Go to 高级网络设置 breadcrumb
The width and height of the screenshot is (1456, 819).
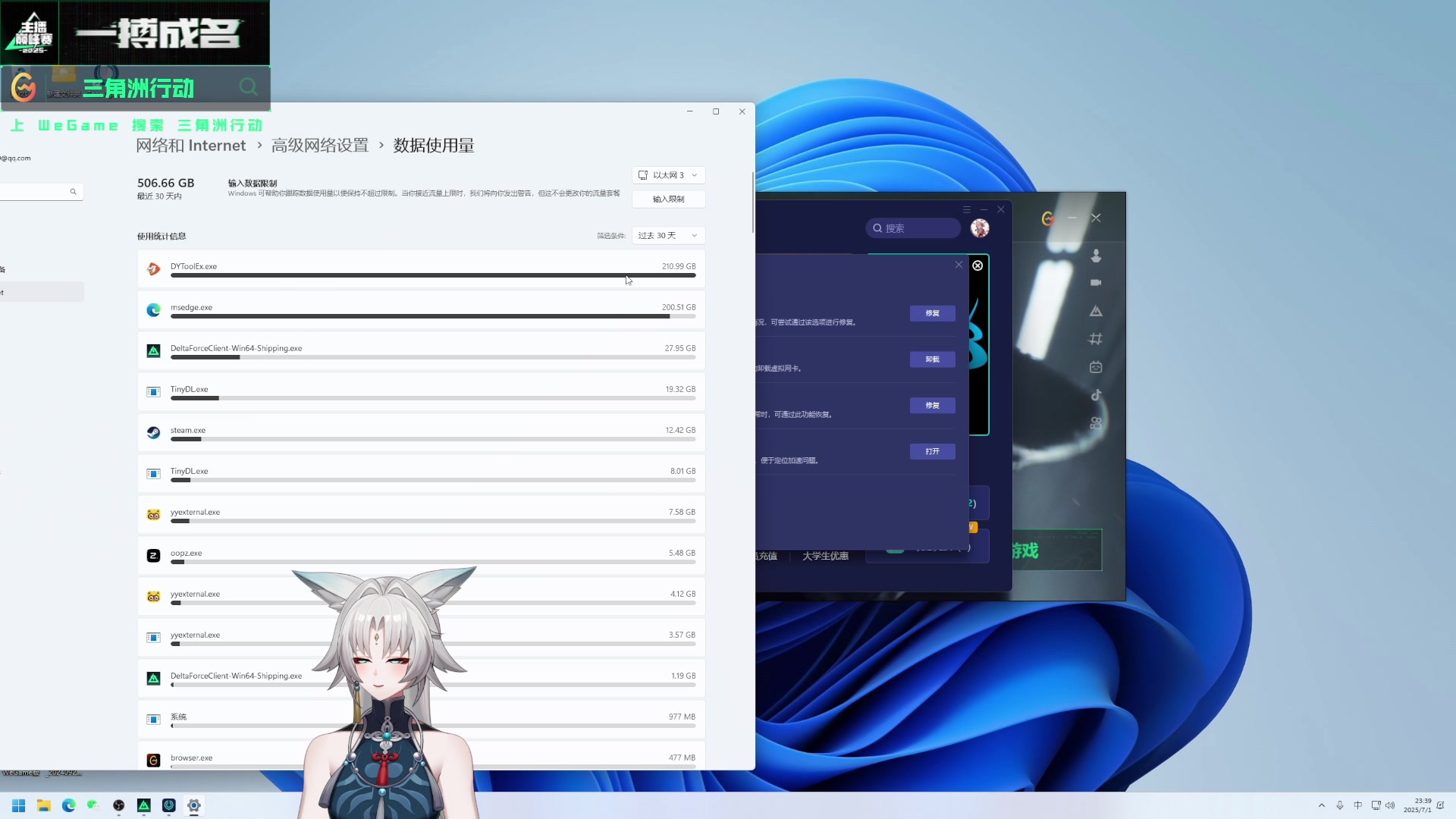pos(320,146)
